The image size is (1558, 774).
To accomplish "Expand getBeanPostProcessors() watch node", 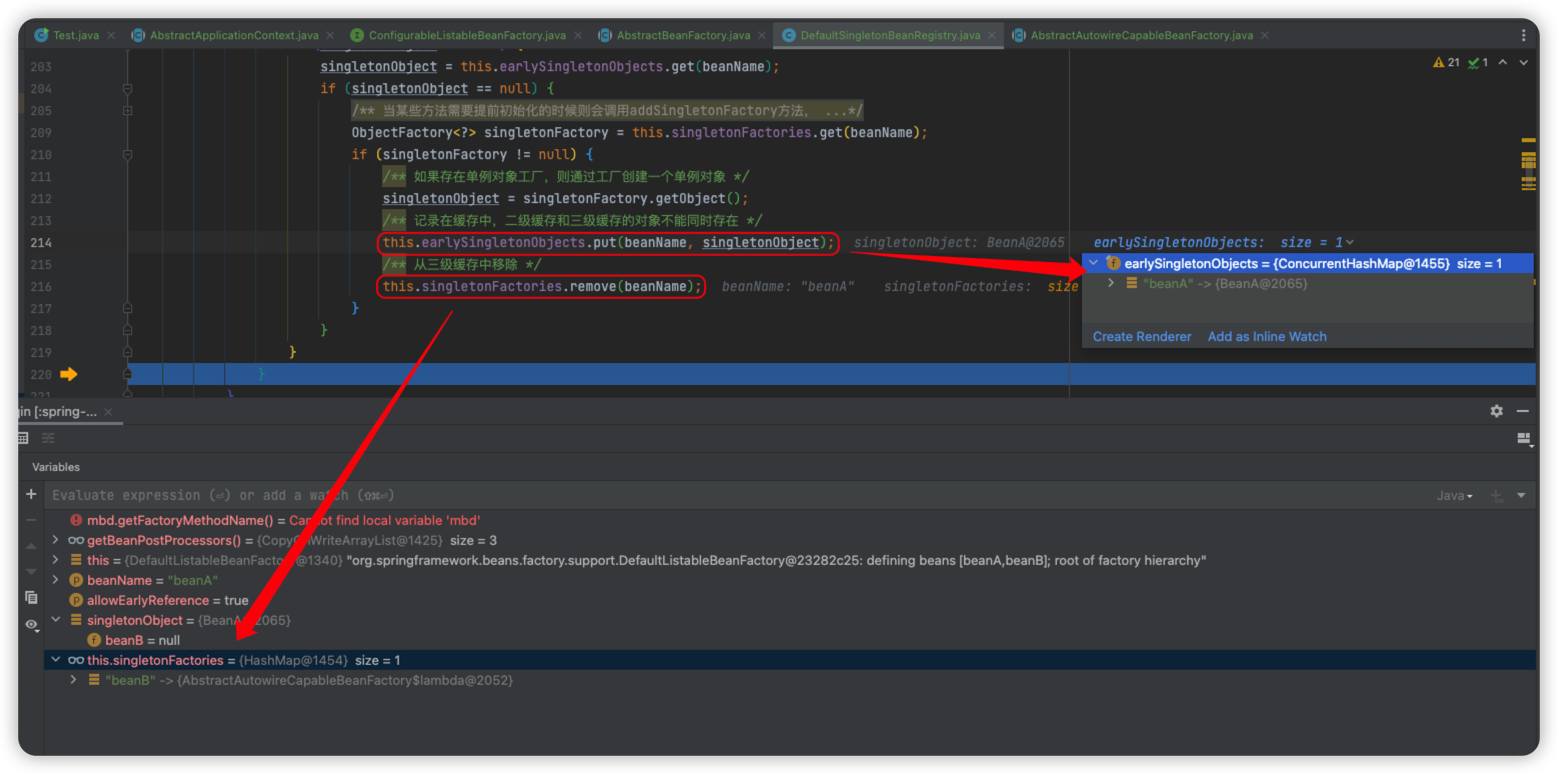I will [56, 540].
